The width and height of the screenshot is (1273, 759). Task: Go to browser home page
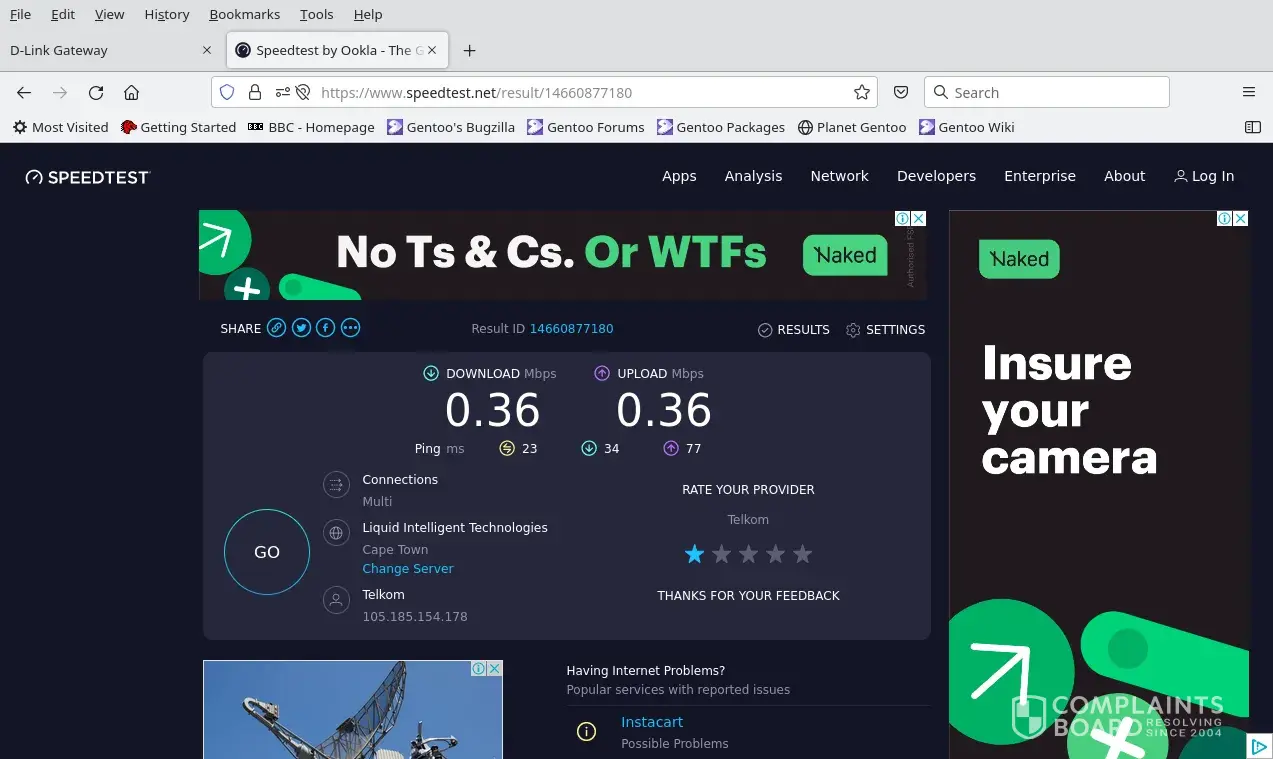click(x=131, y=93)
